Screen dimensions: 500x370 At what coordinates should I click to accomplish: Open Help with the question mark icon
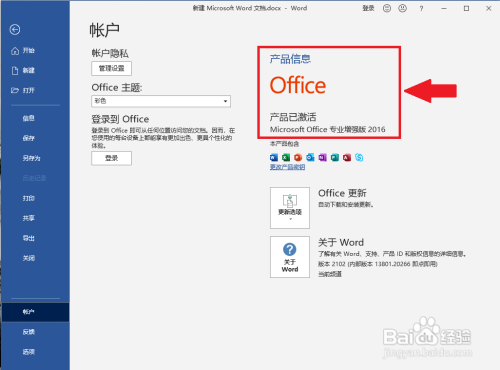(x=421, y=9)
